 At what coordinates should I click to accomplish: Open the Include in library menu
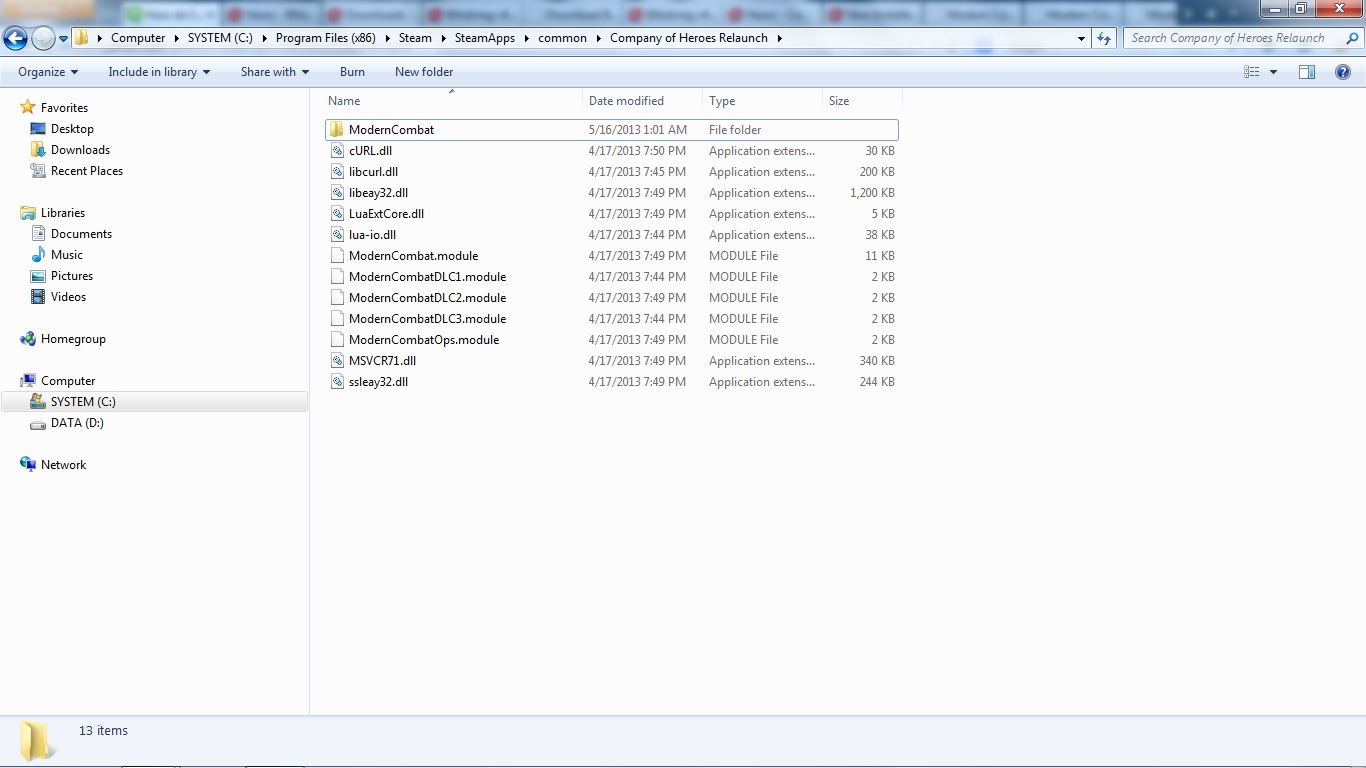click(159, 72)
